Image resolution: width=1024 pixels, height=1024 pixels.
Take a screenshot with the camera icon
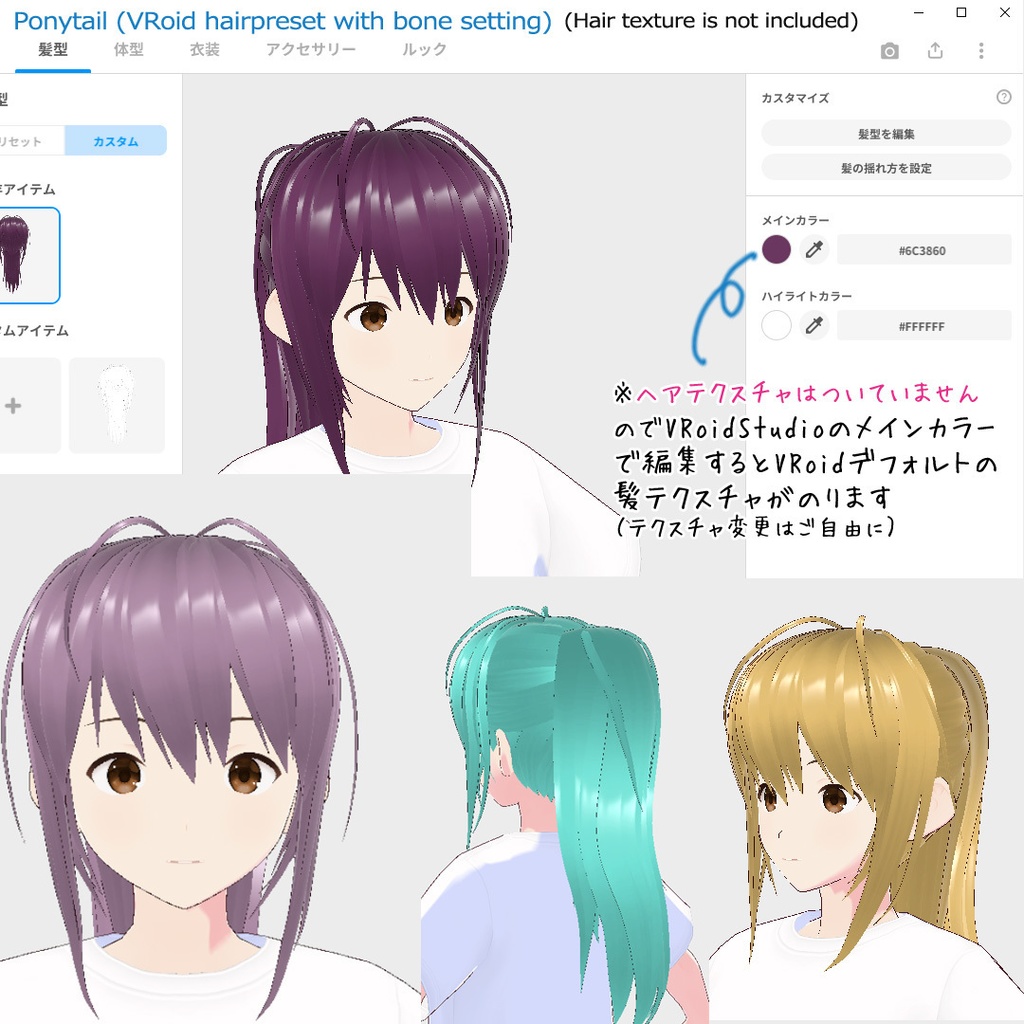tap(889, 50)
